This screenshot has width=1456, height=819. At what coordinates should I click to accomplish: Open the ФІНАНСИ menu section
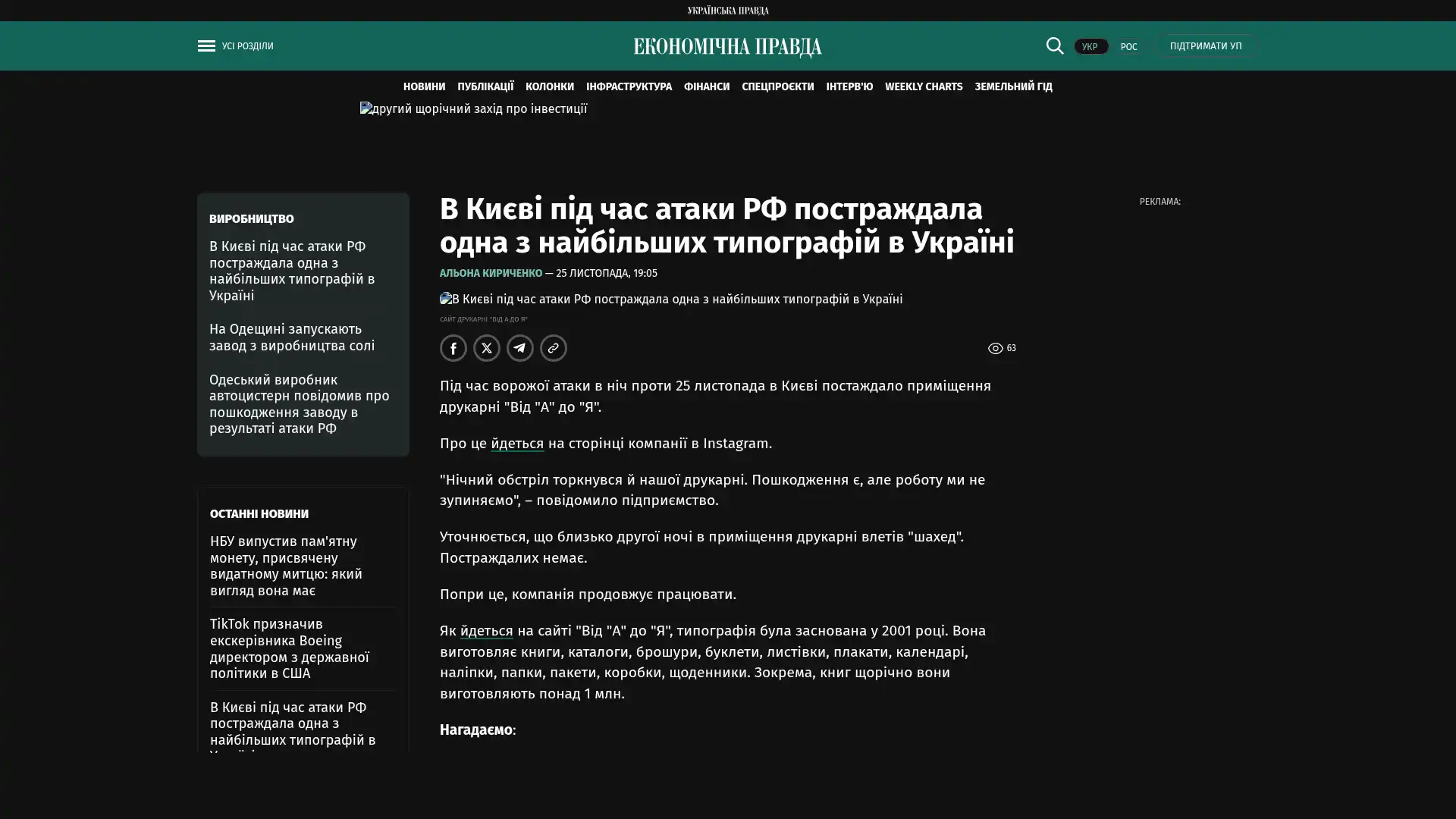coord(706,86)
